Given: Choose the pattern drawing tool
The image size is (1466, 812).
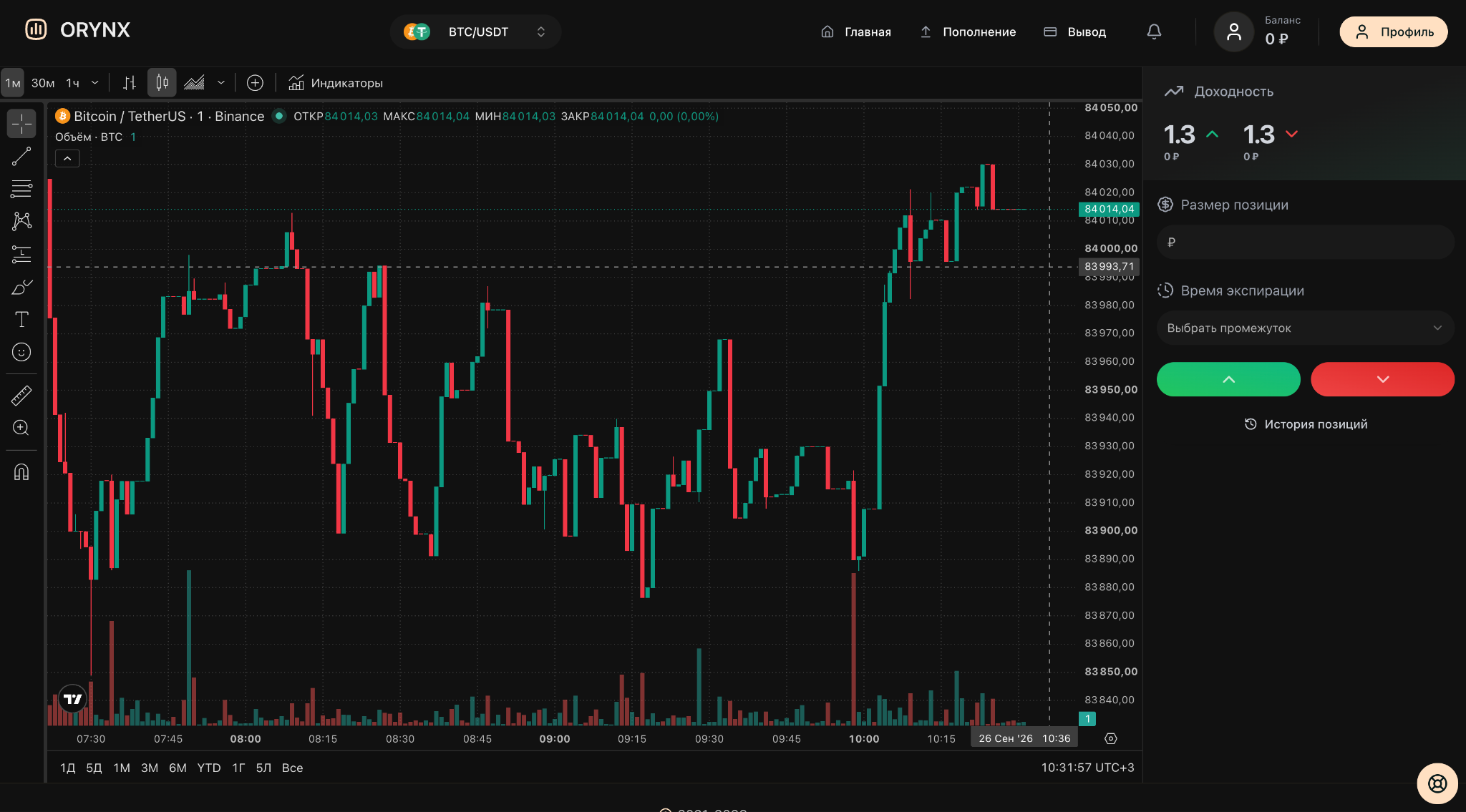Looking at the screenshot, I should coord(21,221).
